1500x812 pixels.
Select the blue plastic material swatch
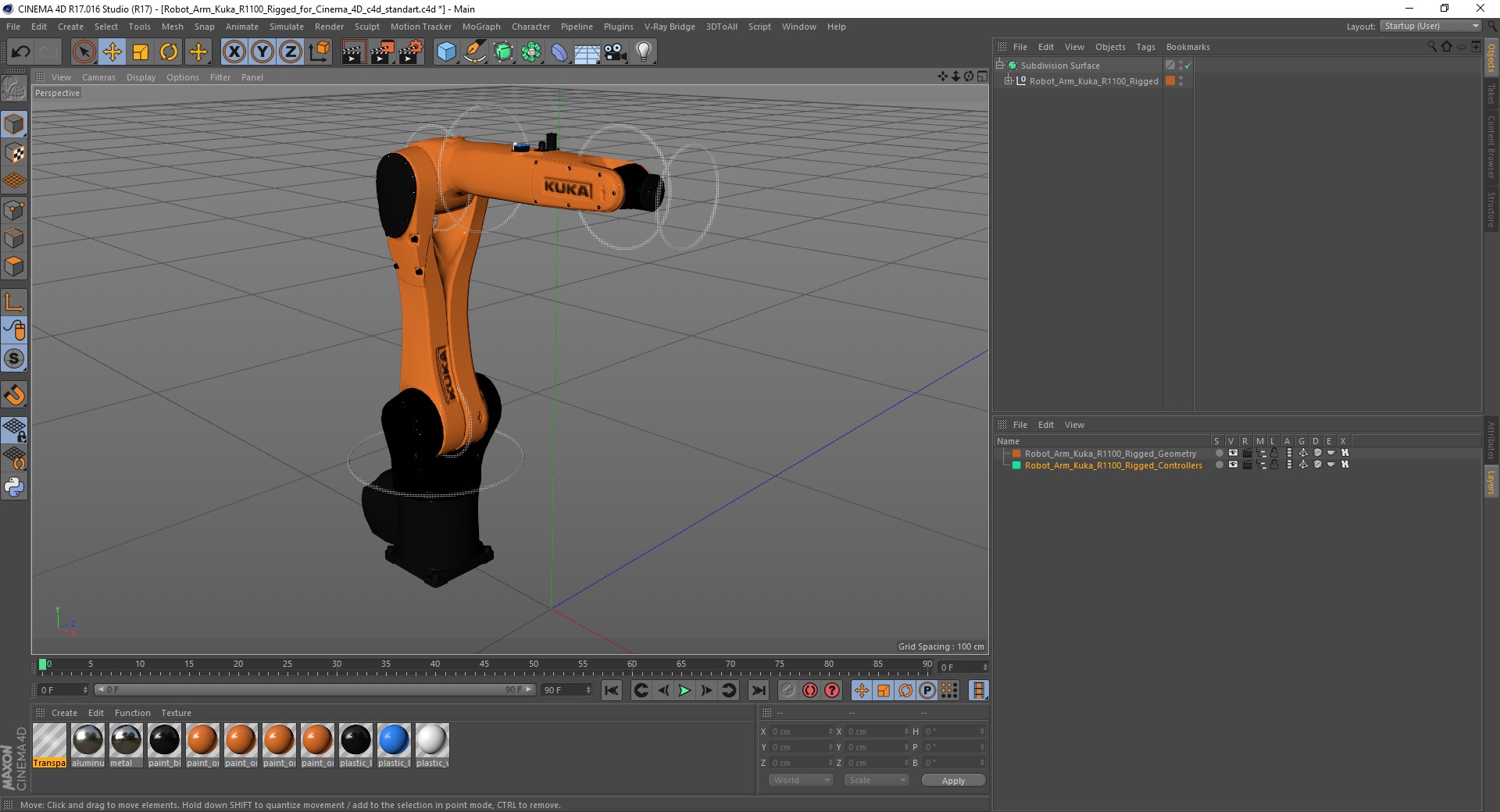(394, 746)
